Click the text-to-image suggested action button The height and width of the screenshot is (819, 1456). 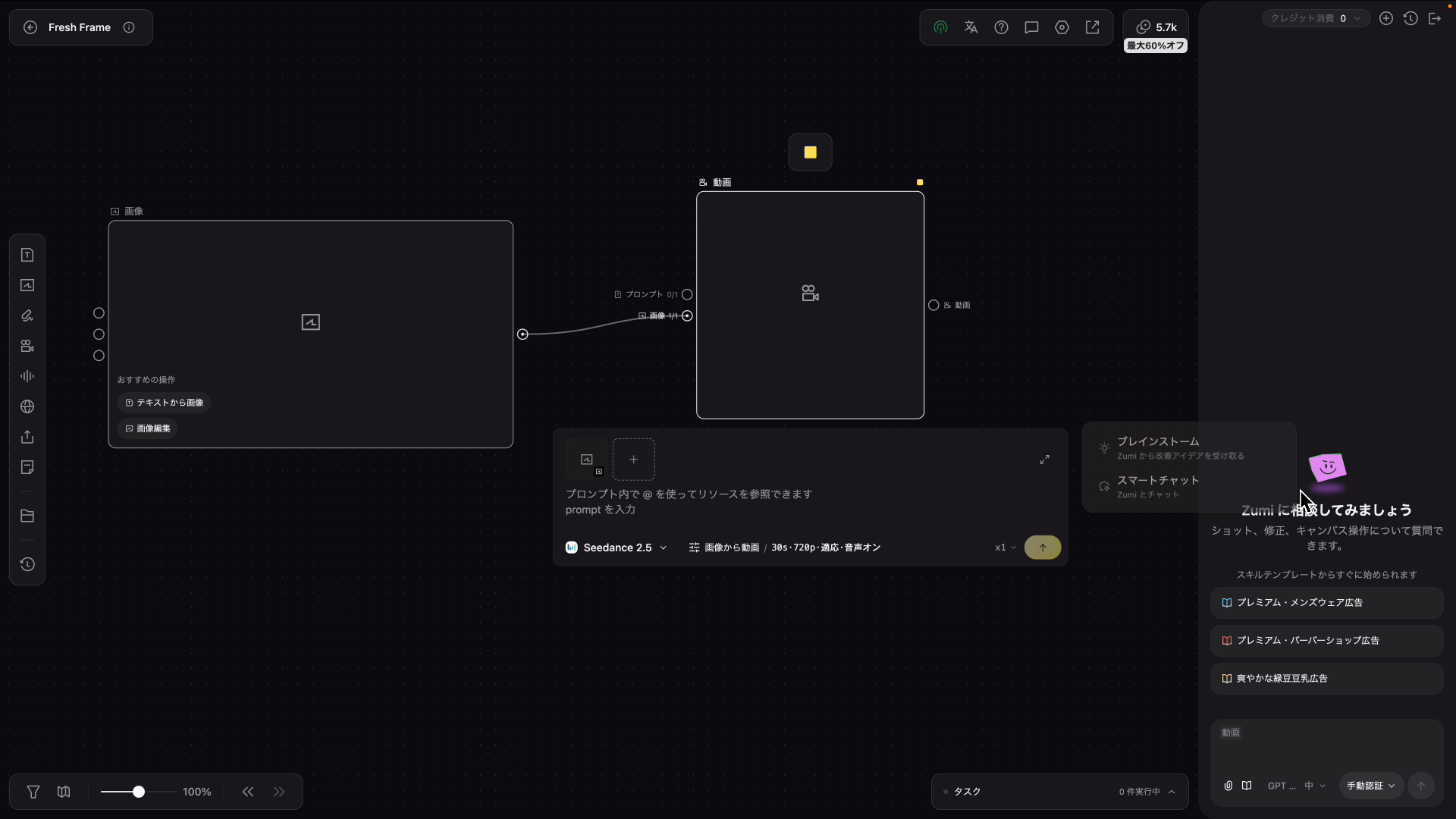tap(164, 403)
